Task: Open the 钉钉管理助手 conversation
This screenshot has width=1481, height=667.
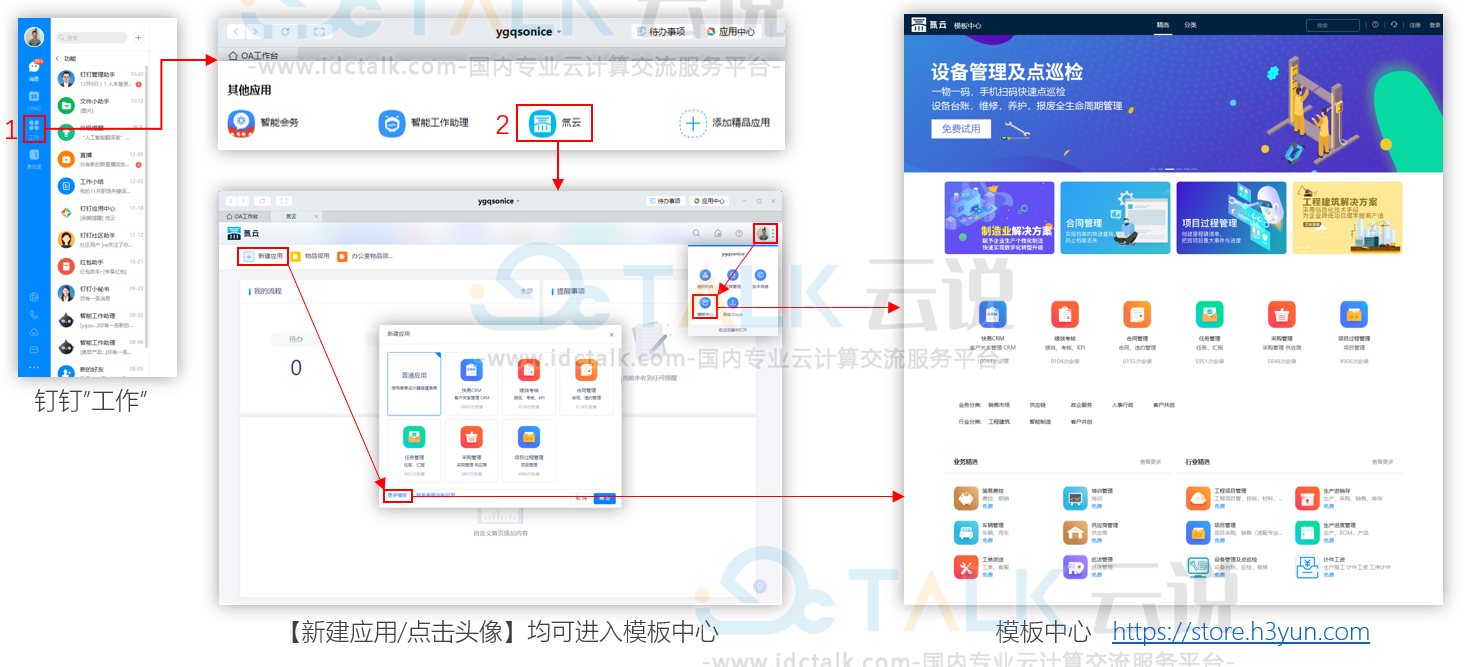Action: pyautogui.click(x=100, y=78)
